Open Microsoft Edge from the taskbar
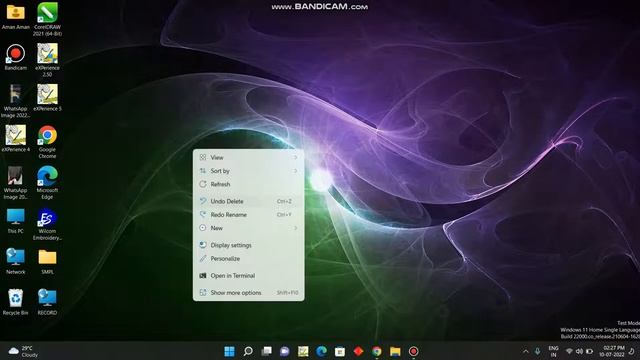The width and height of the screenshot is (640, 360). pyautogui.click(x=322, y=351)
